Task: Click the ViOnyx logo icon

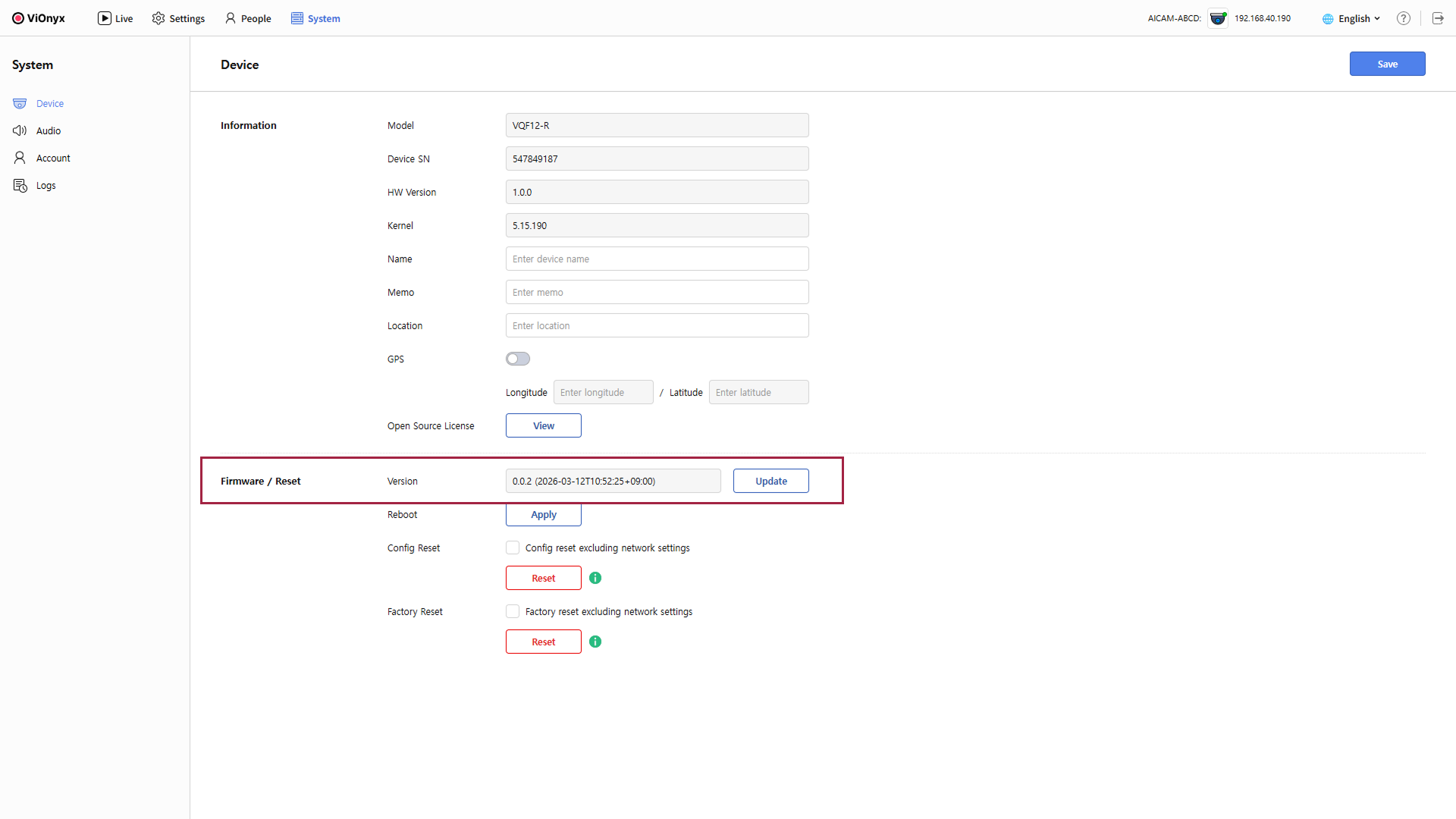Action: click(x=18, y=18)
